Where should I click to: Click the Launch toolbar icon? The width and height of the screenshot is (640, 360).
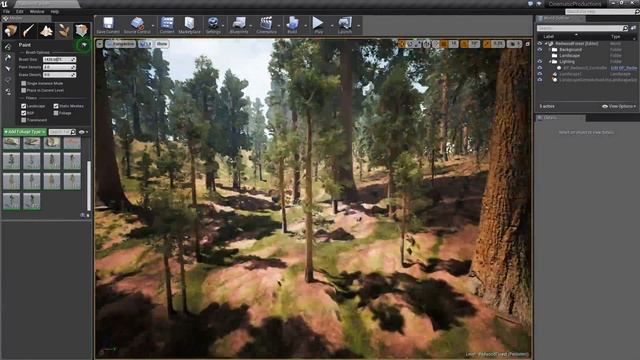coord(345,25)
